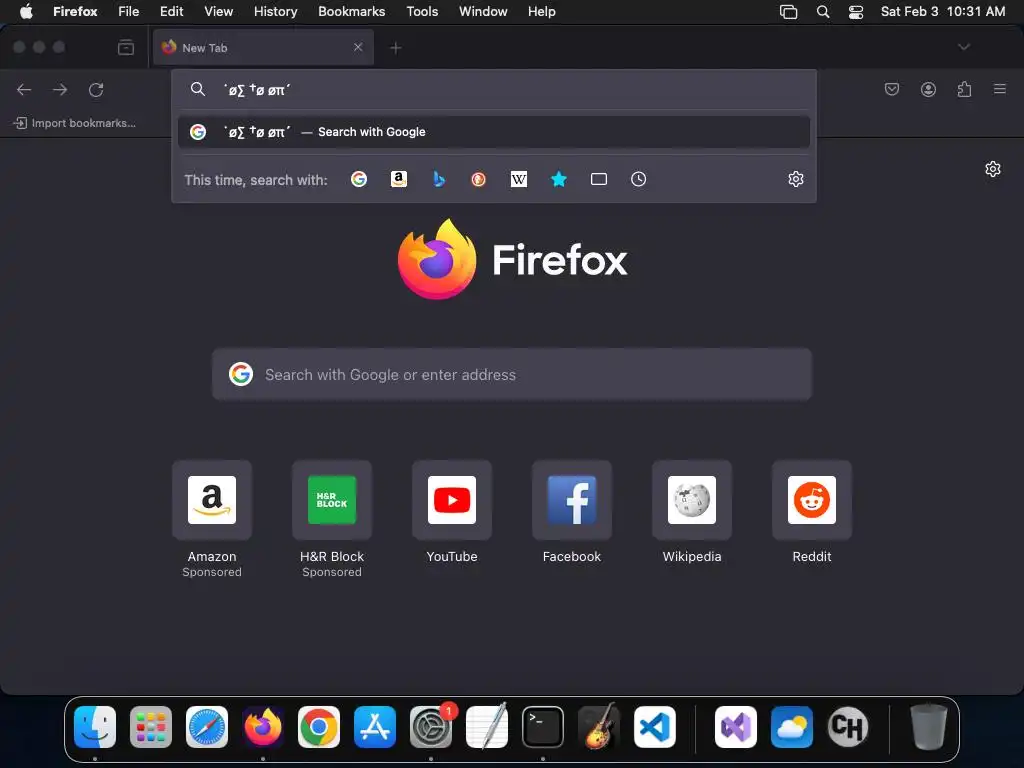Open System Settings from the dock
1024x768 pixels.
[x=431, y=727]
